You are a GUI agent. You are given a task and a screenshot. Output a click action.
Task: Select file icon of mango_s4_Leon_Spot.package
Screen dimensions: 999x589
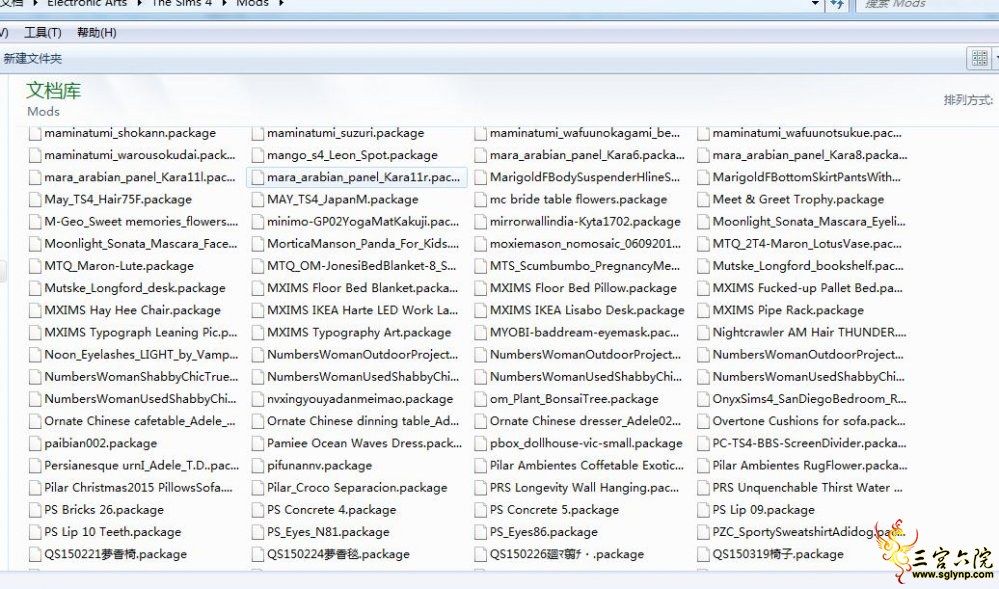click(x=257, y=155)
